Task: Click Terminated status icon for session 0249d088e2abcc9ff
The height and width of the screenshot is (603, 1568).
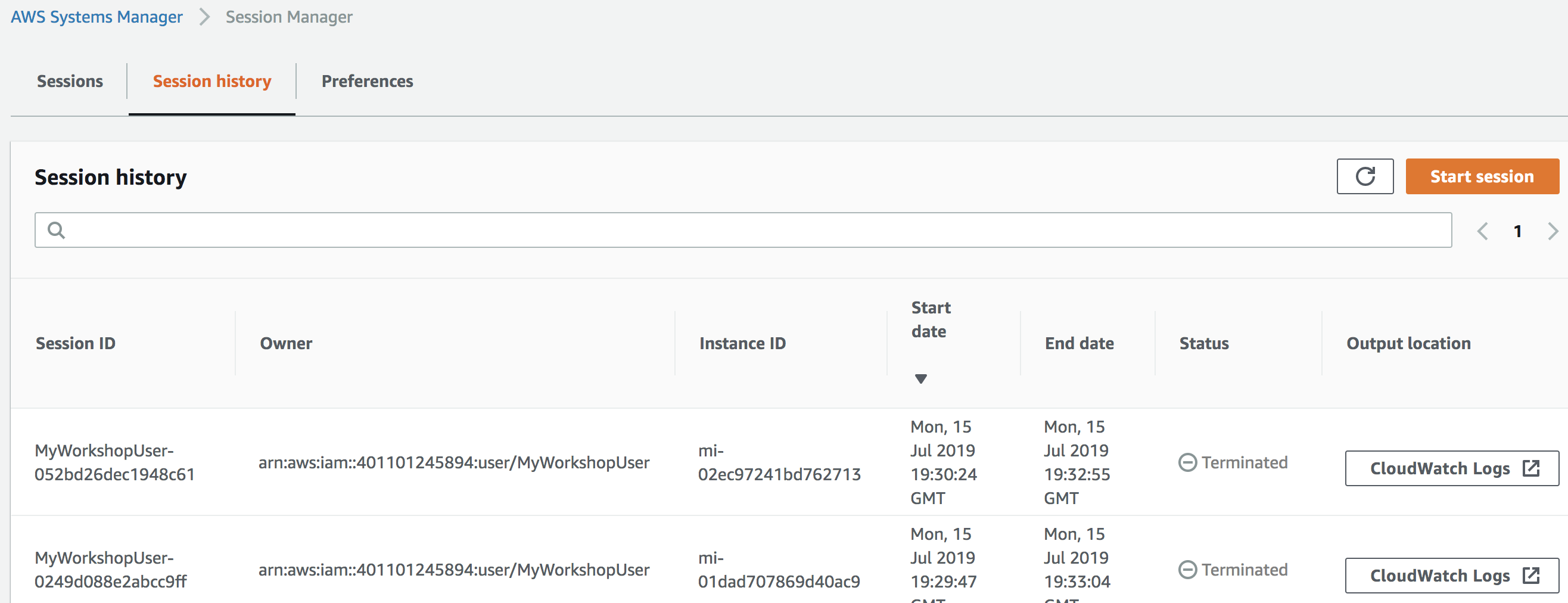Action: 1187,570
